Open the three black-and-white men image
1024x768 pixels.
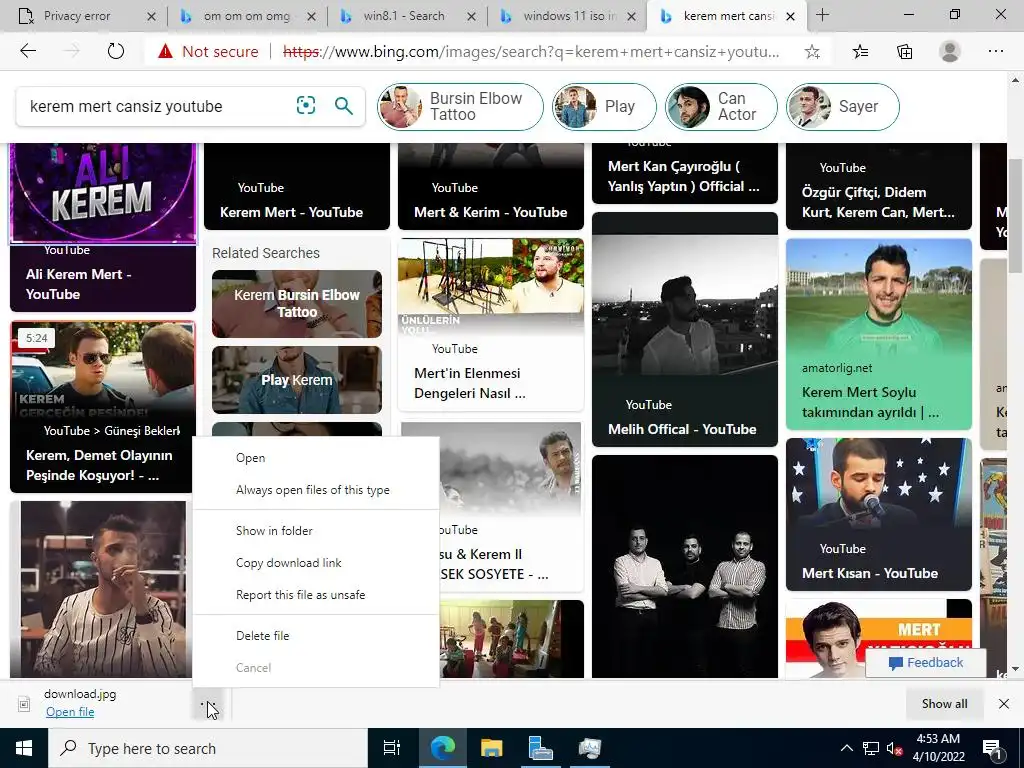[x=684, y=566]
